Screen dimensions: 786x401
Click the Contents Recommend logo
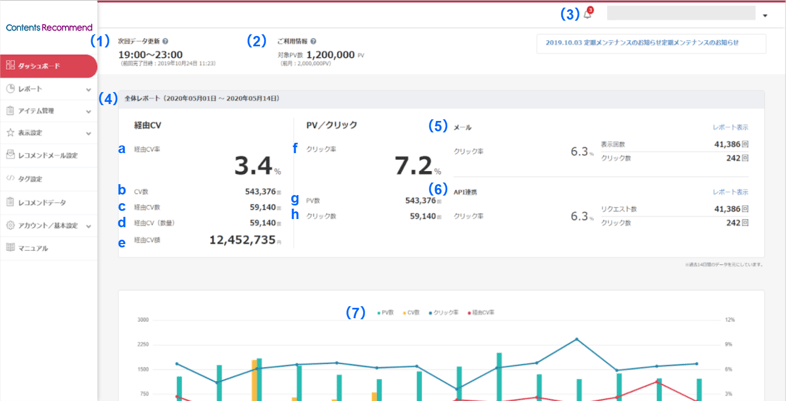point(49,27)
